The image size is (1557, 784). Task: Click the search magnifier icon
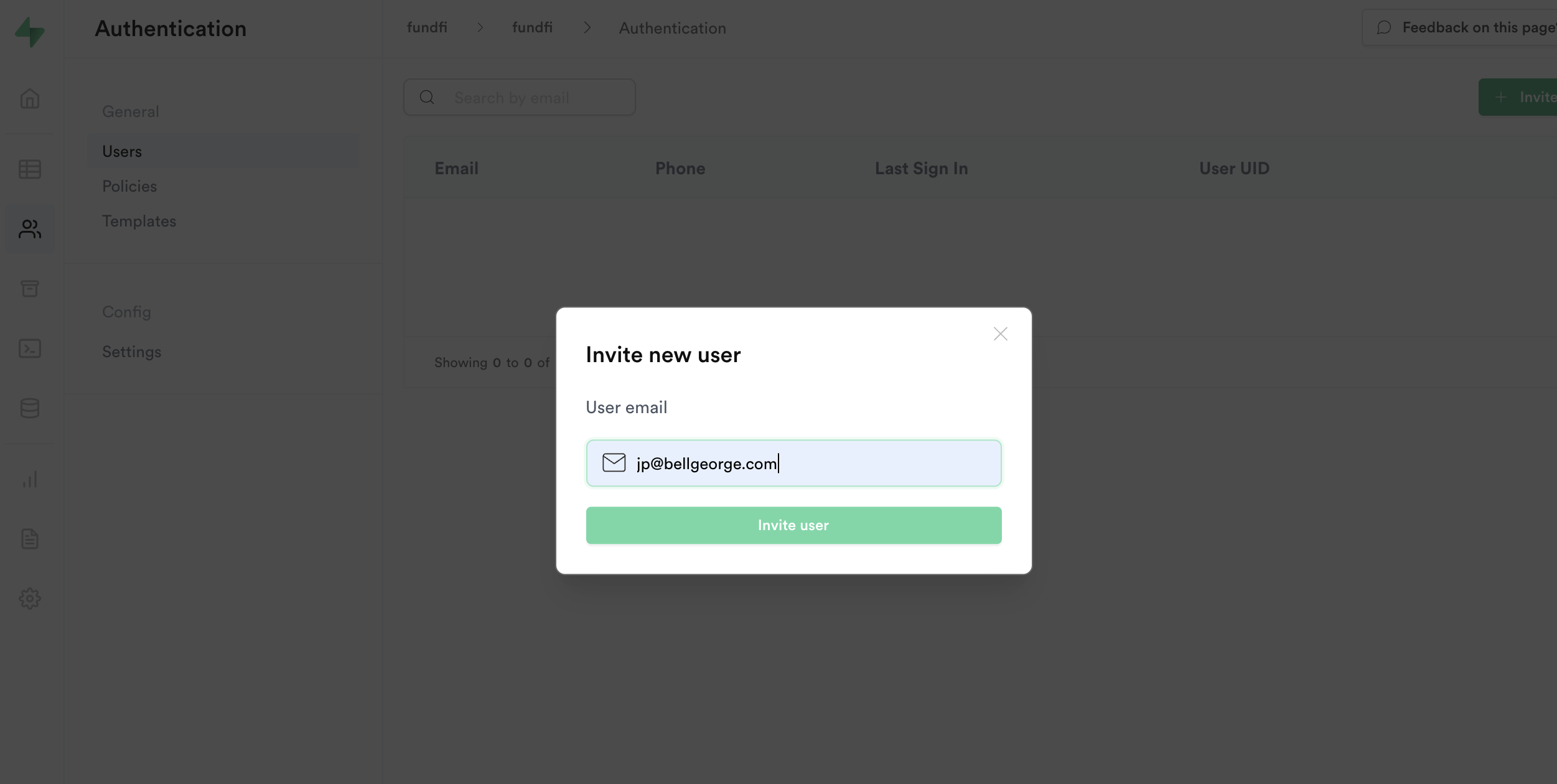tap(427, 97)
